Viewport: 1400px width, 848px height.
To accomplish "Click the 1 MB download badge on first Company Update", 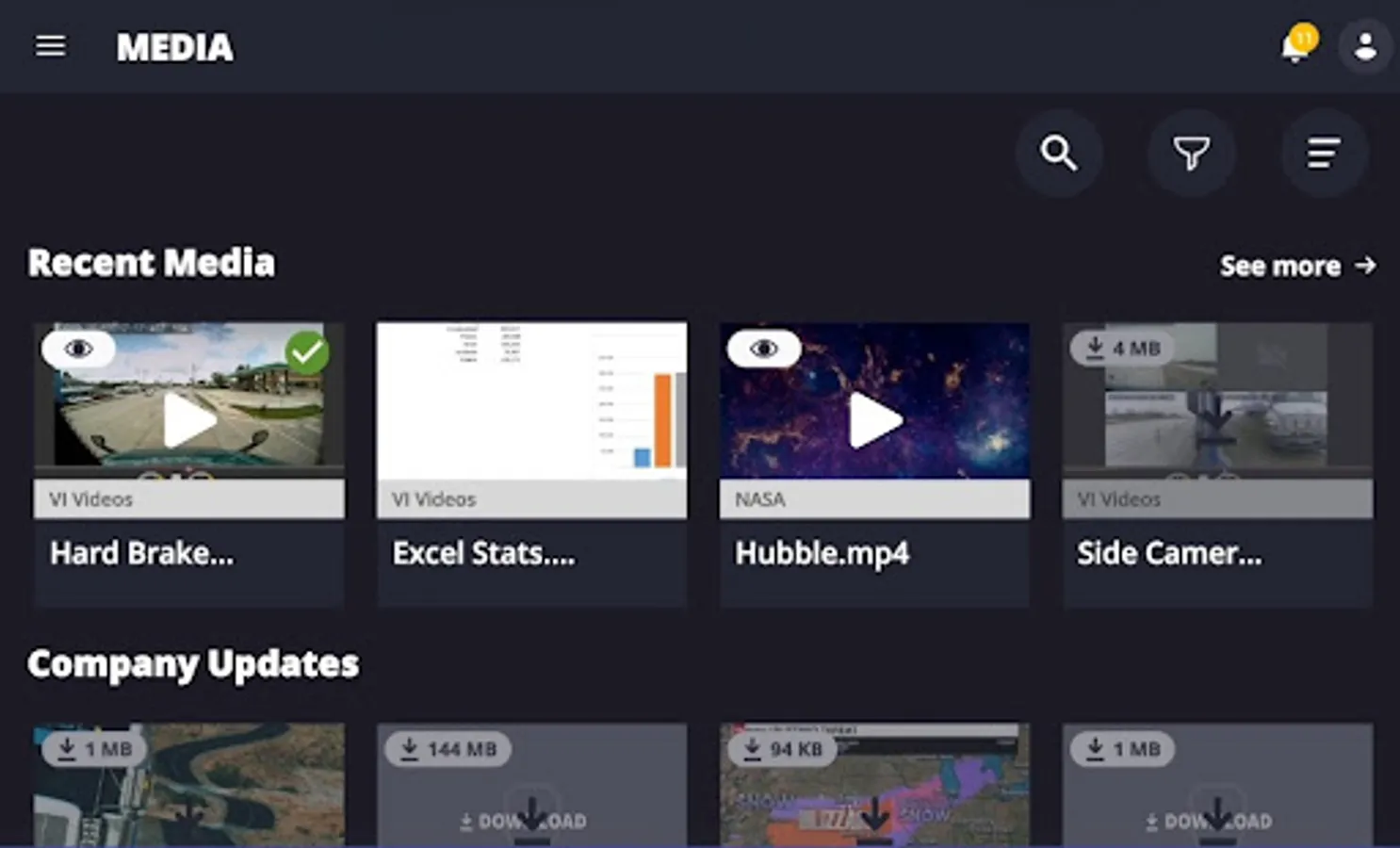I will click(x=93, y=748).
